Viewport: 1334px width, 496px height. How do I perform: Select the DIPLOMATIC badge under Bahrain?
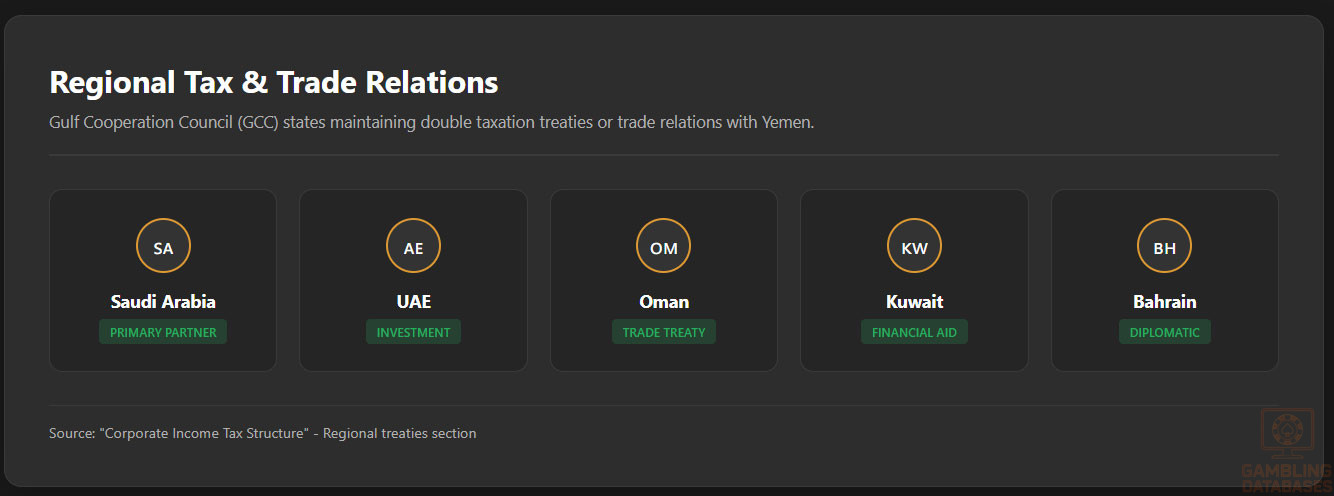1164,332
